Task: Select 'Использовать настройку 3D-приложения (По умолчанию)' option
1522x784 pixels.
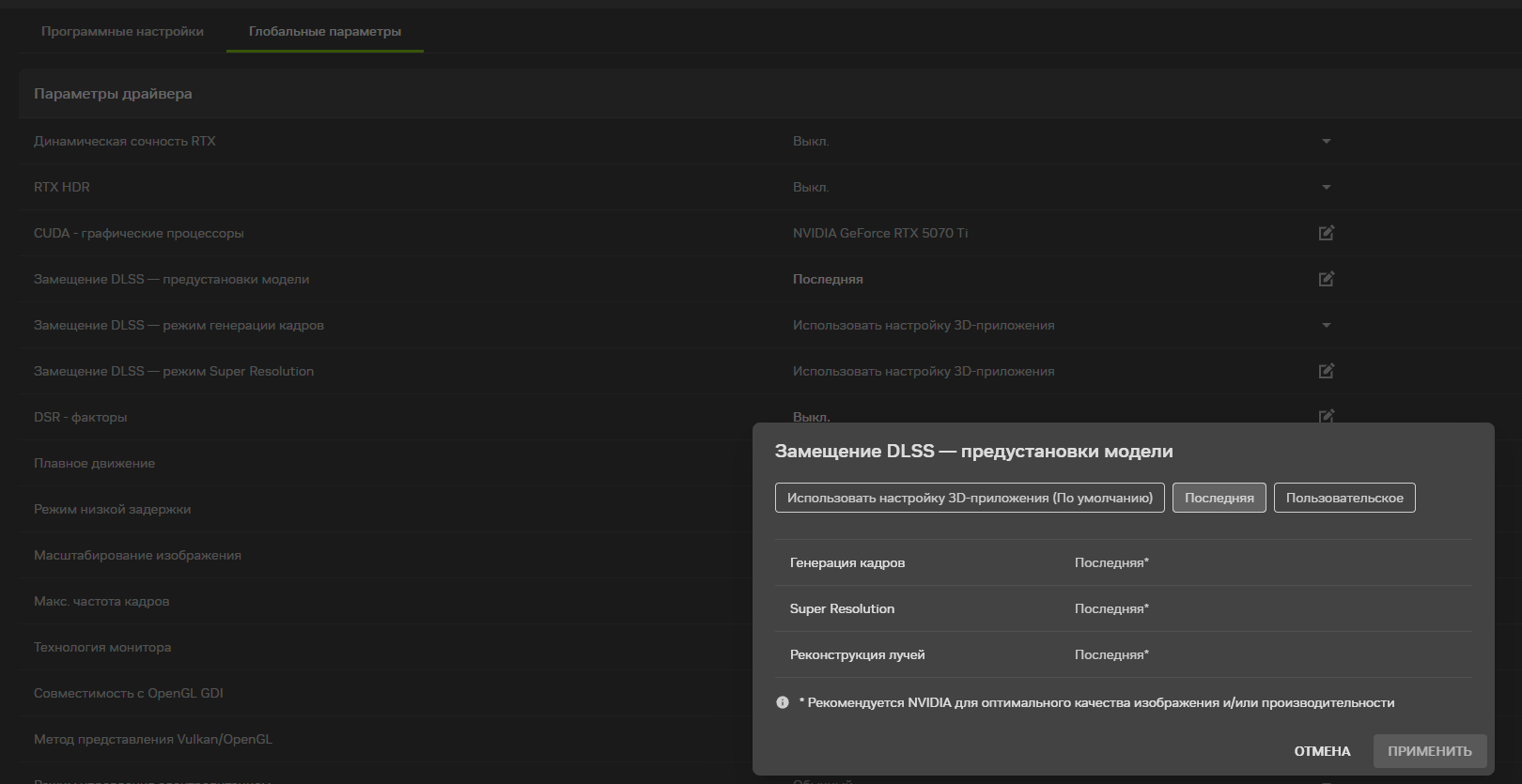Action: (x=970, y=498)
